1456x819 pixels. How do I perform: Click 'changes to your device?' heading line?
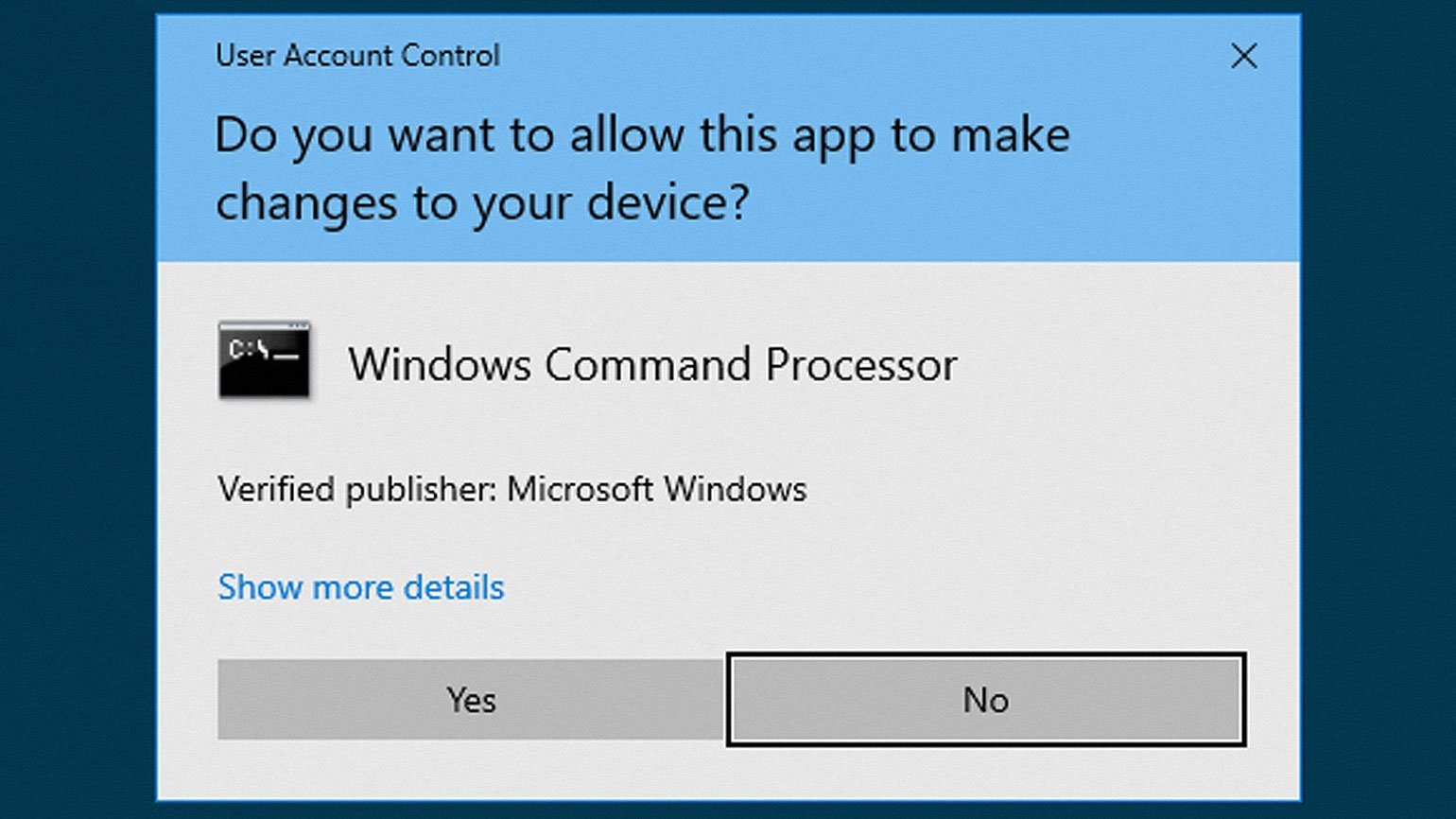(482, 203)
